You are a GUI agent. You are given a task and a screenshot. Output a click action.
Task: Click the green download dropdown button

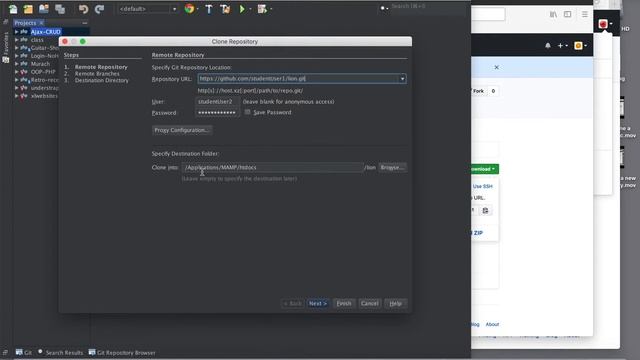pos(485,169)
